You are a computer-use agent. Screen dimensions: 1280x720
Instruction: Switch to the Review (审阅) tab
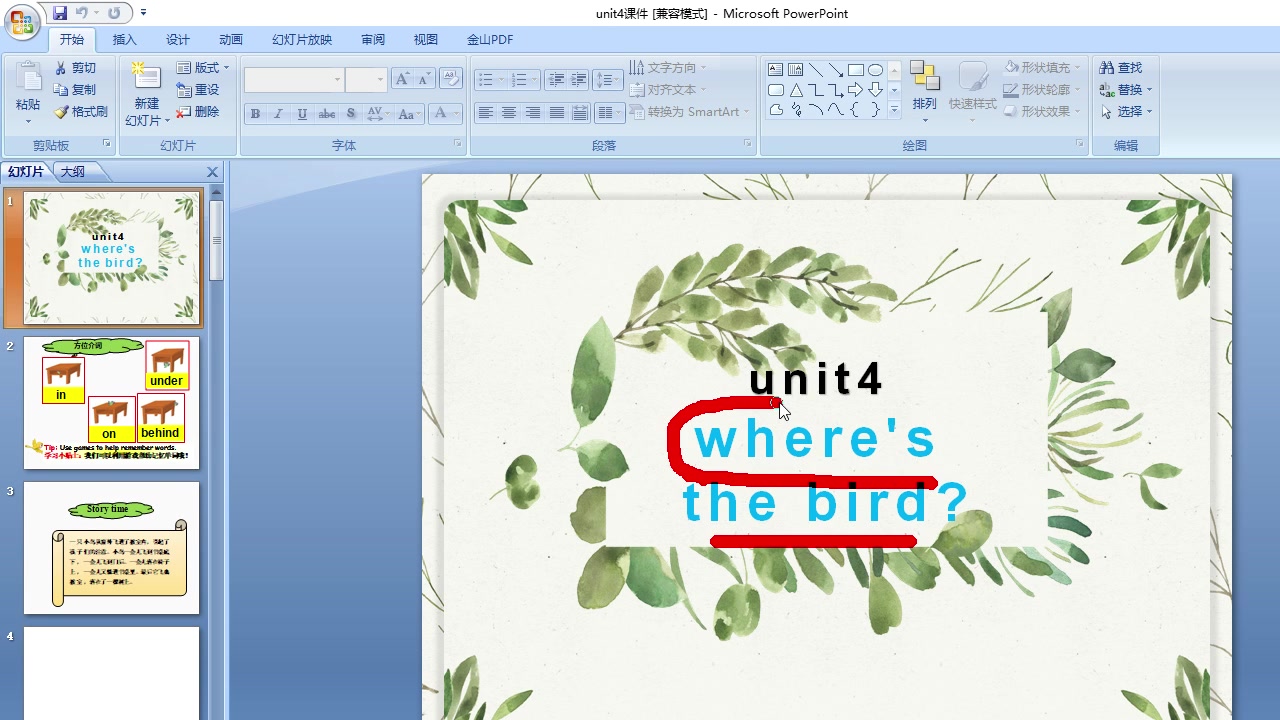pos(373,40)
